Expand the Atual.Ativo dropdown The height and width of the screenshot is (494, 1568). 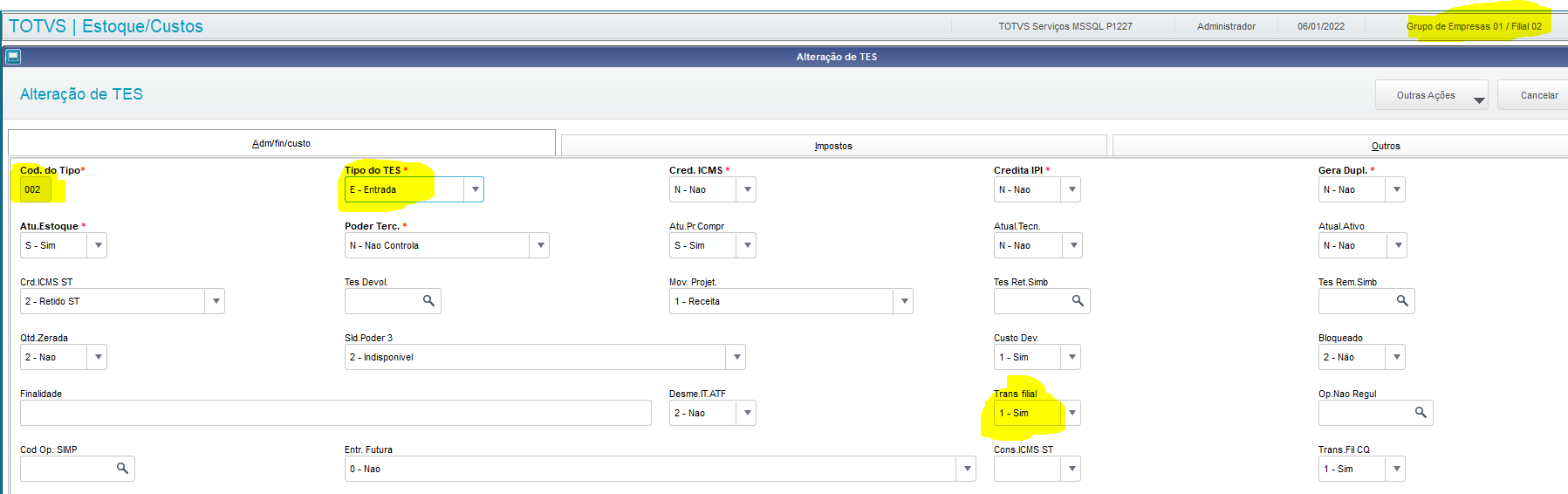(1397, 245)
